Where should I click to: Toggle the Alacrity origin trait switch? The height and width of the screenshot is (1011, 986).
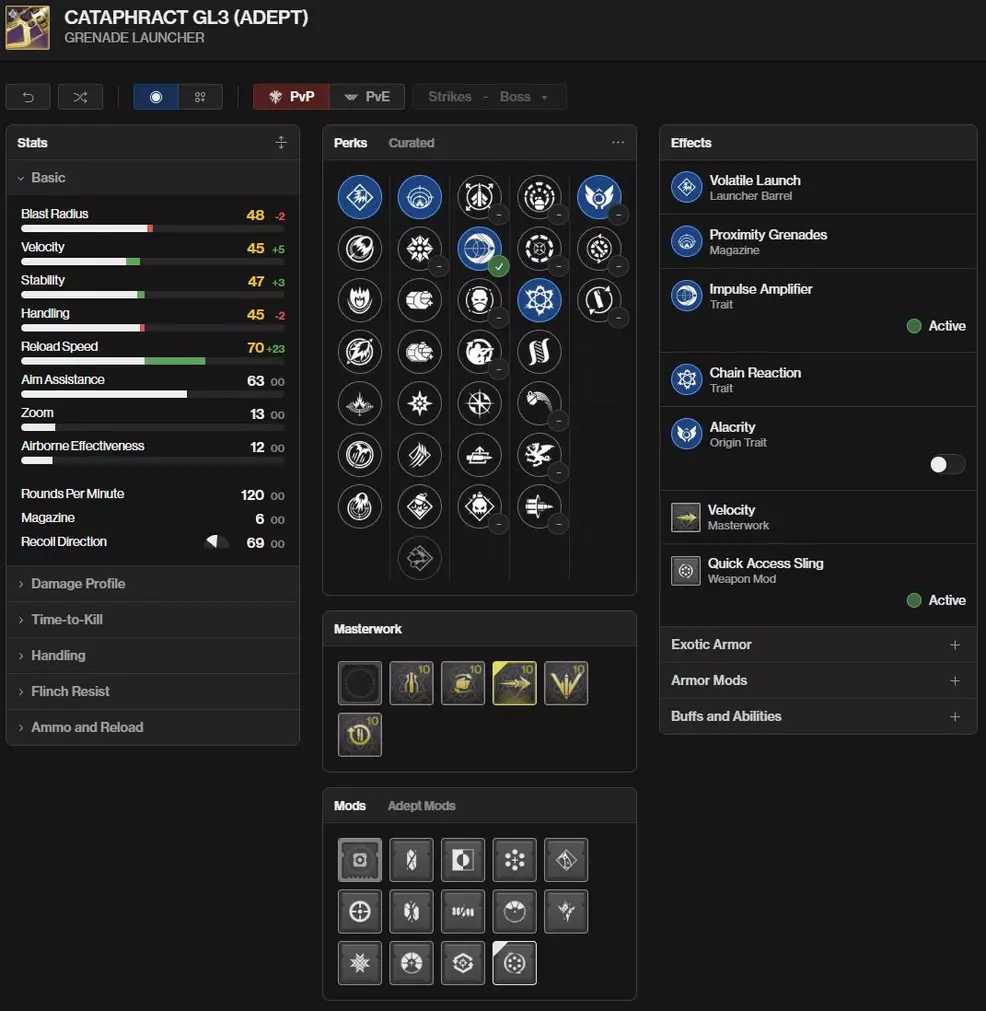947,464
